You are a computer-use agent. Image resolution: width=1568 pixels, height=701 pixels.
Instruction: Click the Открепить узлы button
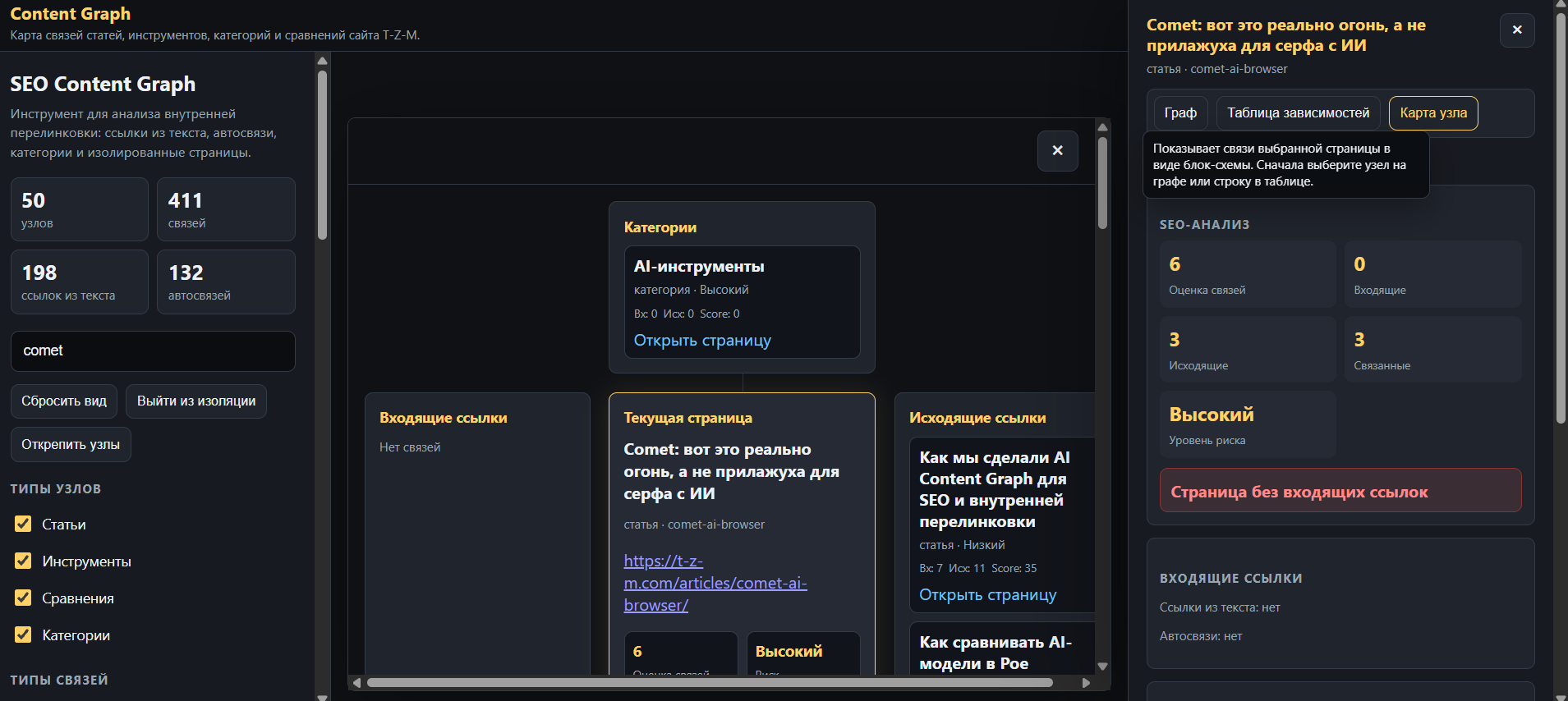point(71,444)
